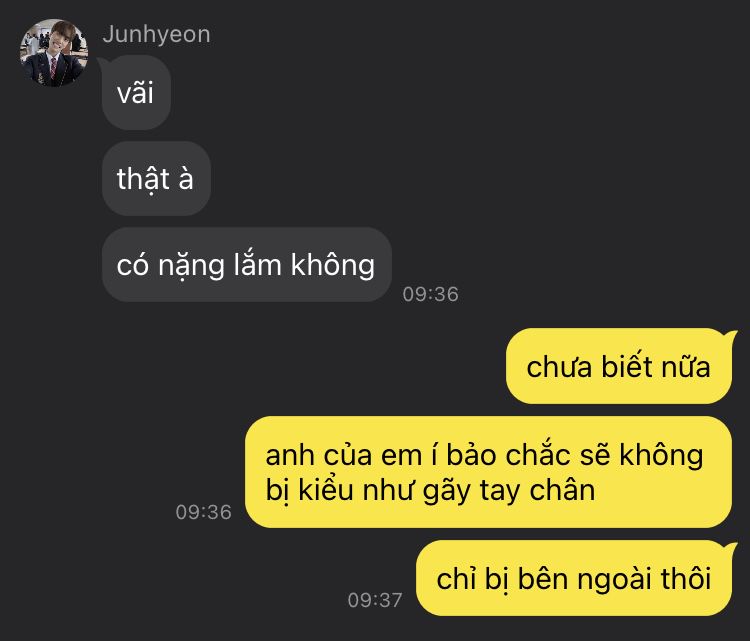Select the "chỉ bị bên ngoài thôi" message
The width and height of the screenshot is (750, 641).
574,578
